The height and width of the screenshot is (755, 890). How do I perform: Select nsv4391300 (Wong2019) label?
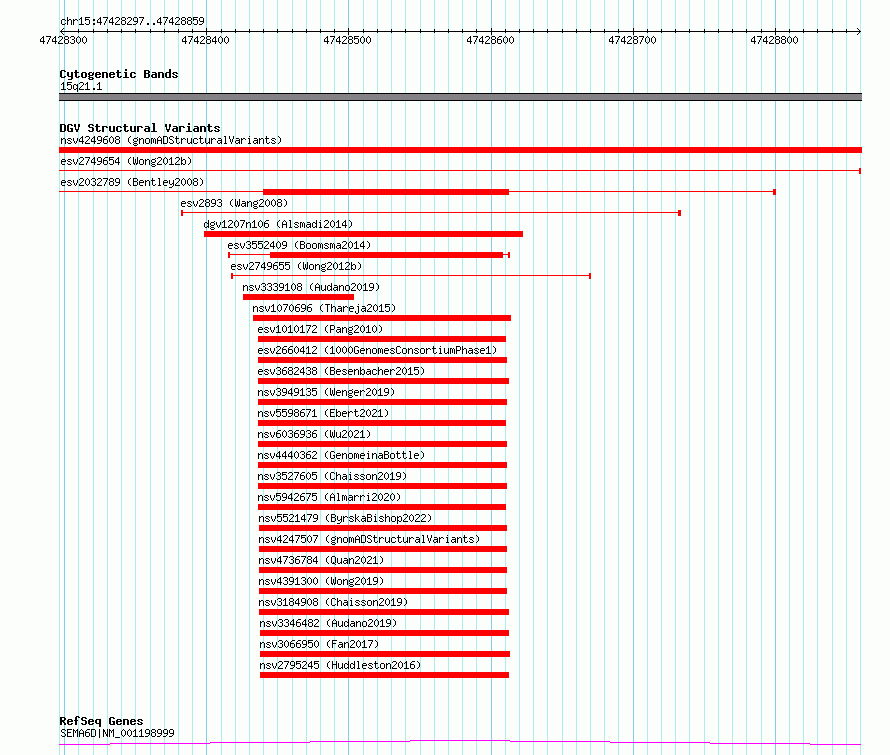click(321, 581)
